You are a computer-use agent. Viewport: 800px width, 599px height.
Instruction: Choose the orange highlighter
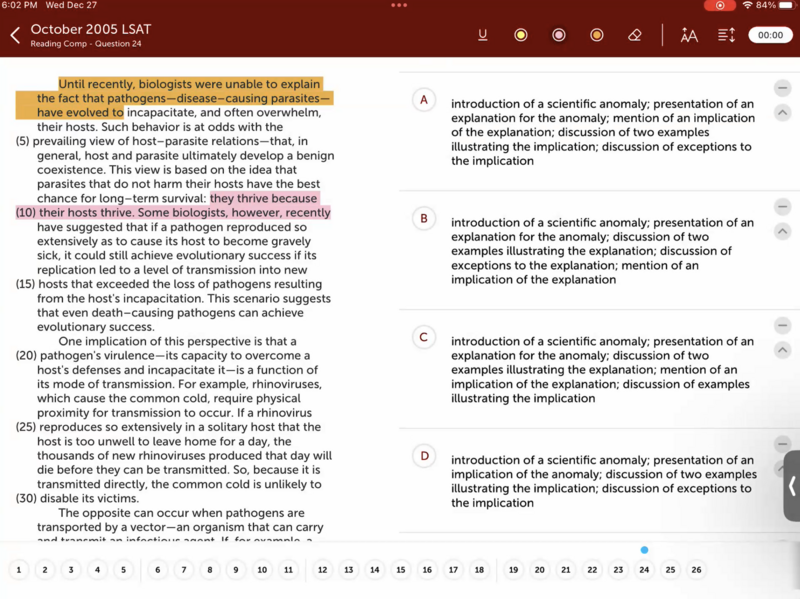click(597, 35)
